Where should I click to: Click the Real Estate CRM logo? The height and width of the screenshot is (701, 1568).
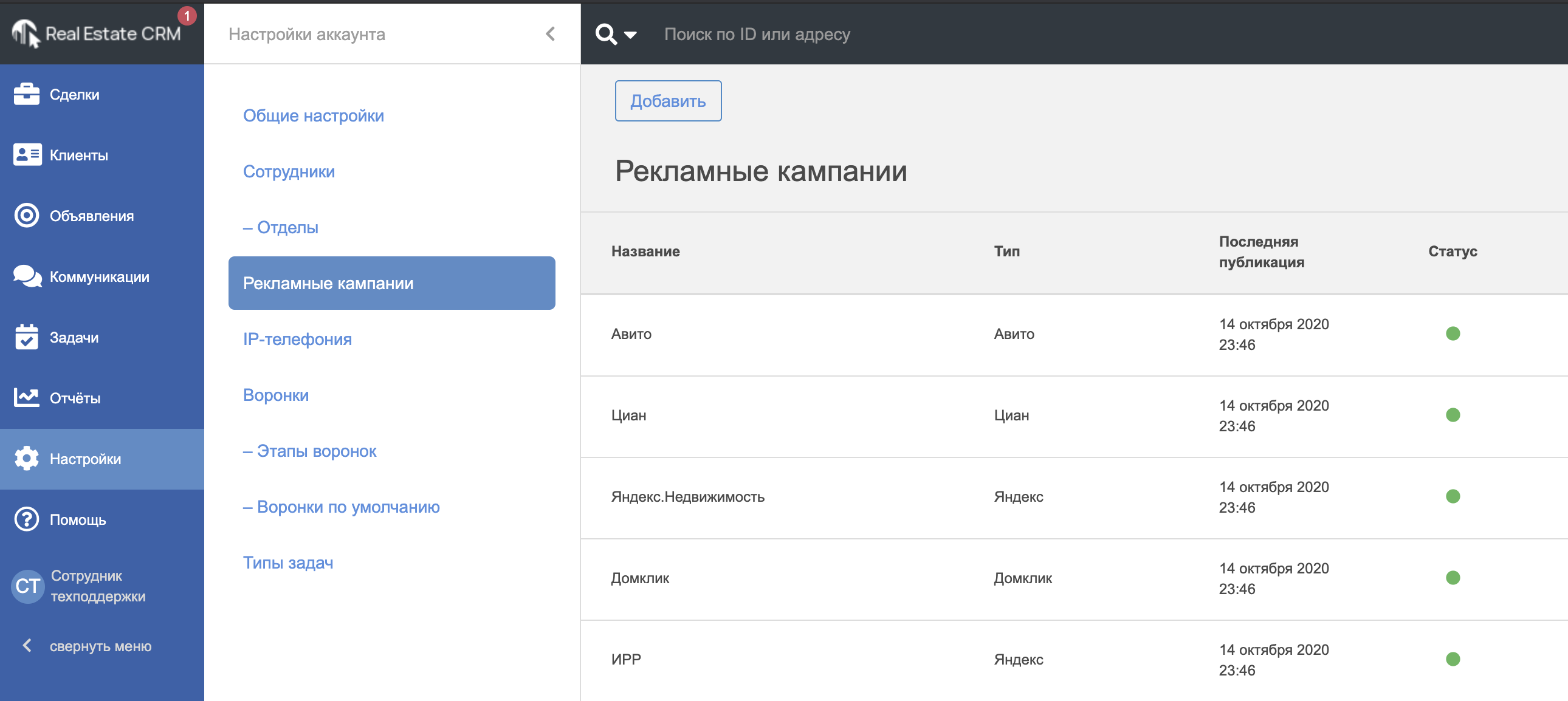[x=96, y=33]
